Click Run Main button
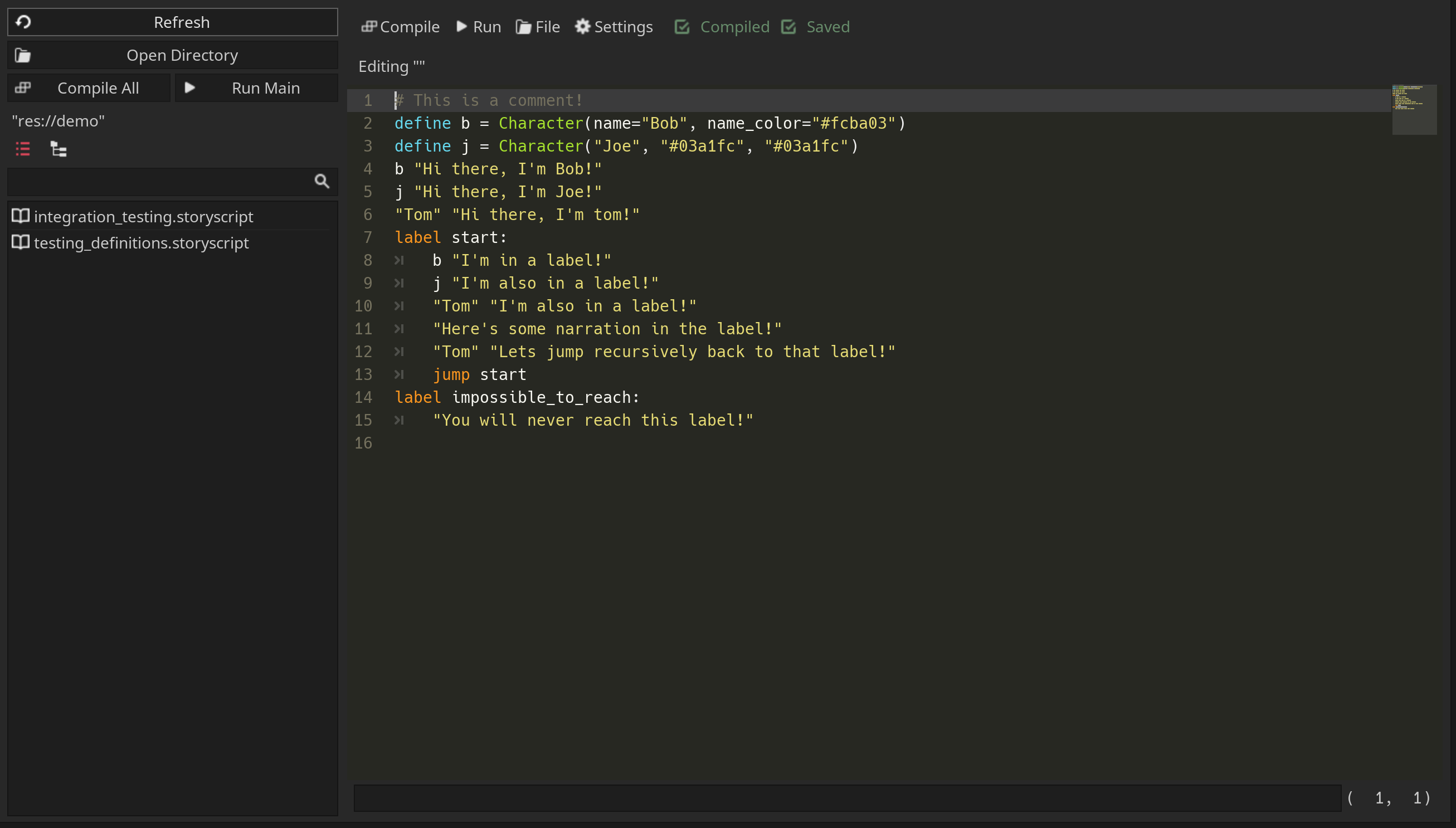Image resolution: width=1456 pixels, height=828 pixels. click(x=256, y=88)
